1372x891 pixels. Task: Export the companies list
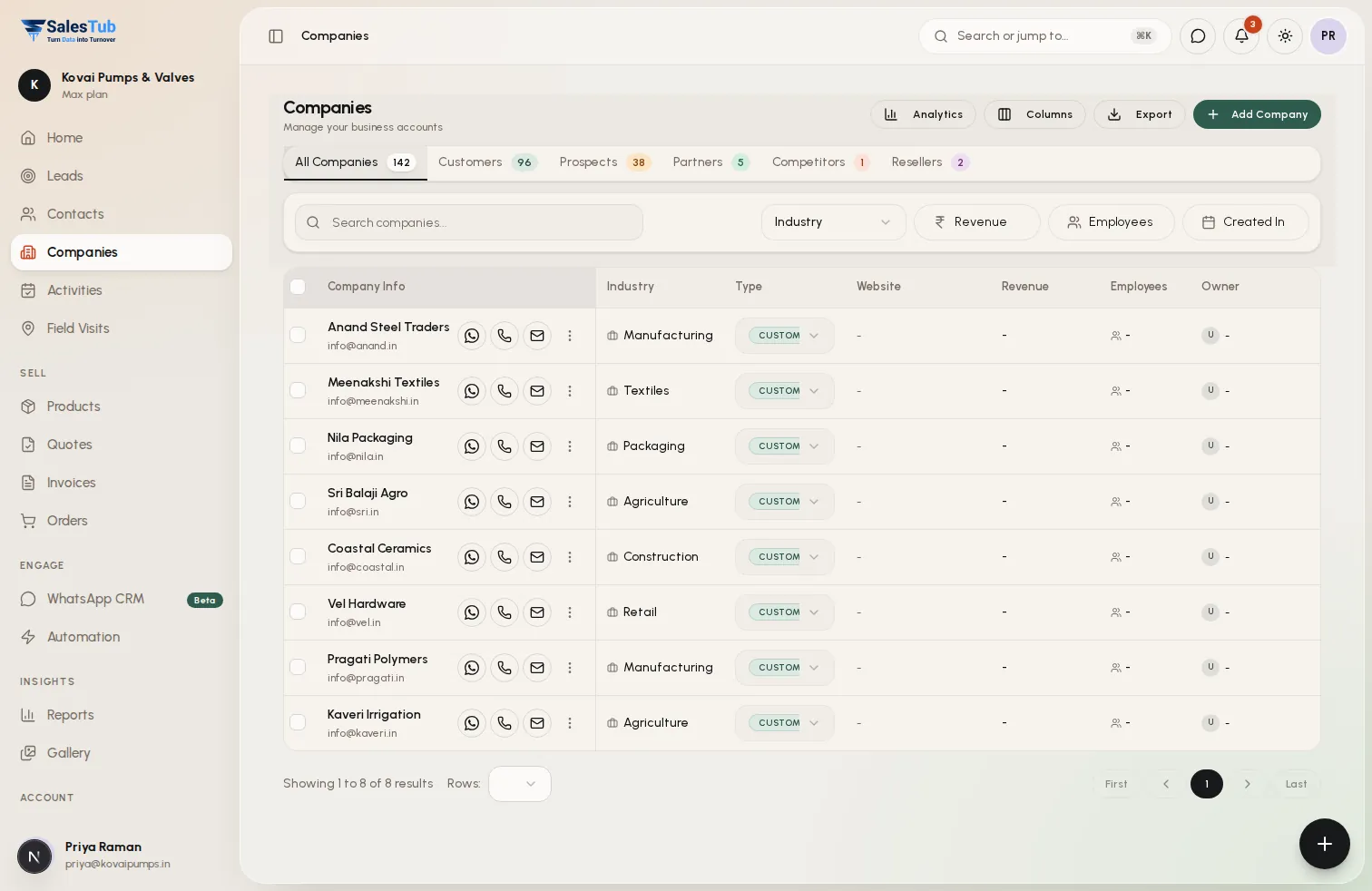pyautogui.click(x=1140, y=114)
